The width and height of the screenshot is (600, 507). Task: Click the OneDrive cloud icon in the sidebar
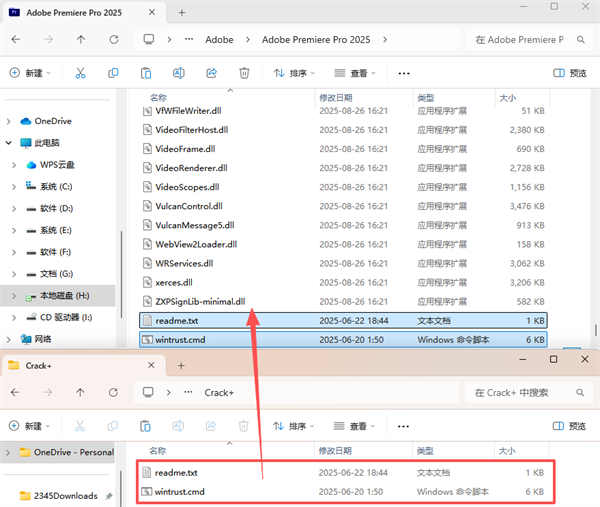26,121
